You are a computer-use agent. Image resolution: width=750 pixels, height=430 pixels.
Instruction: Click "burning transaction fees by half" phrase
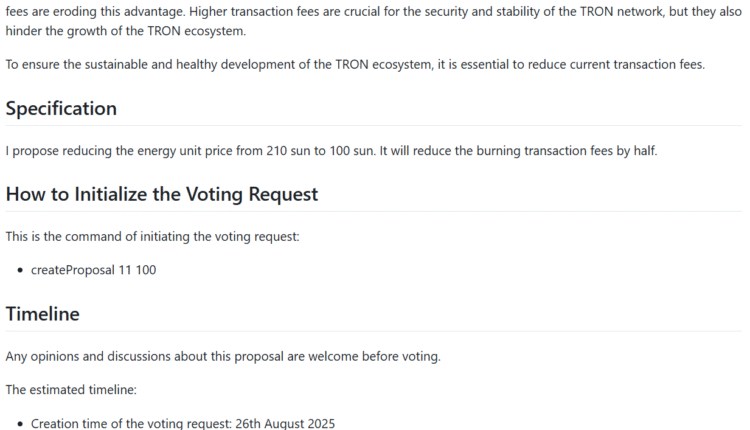564,151
